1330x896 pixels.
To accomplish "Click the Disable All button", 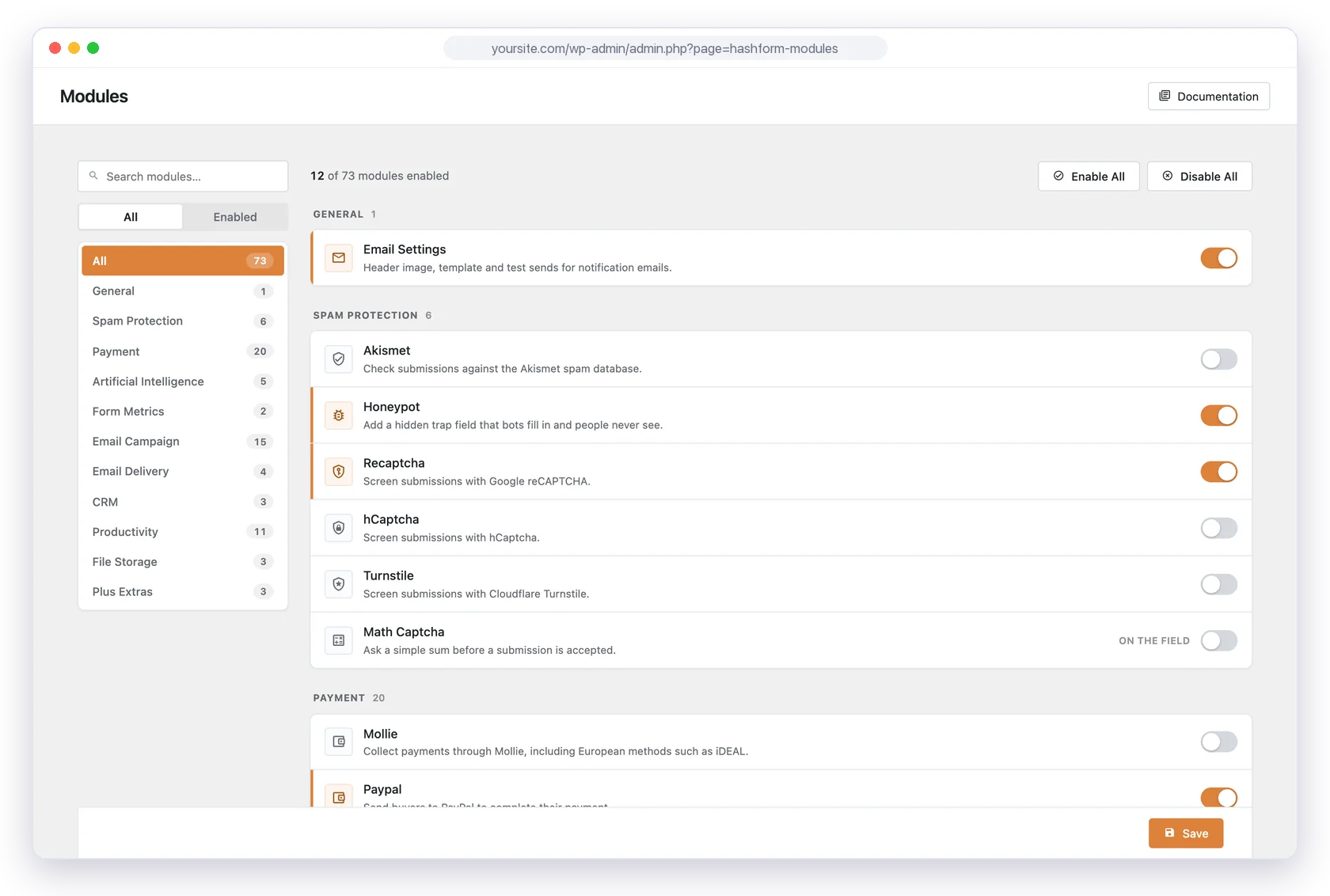I will pos(1199,177).
